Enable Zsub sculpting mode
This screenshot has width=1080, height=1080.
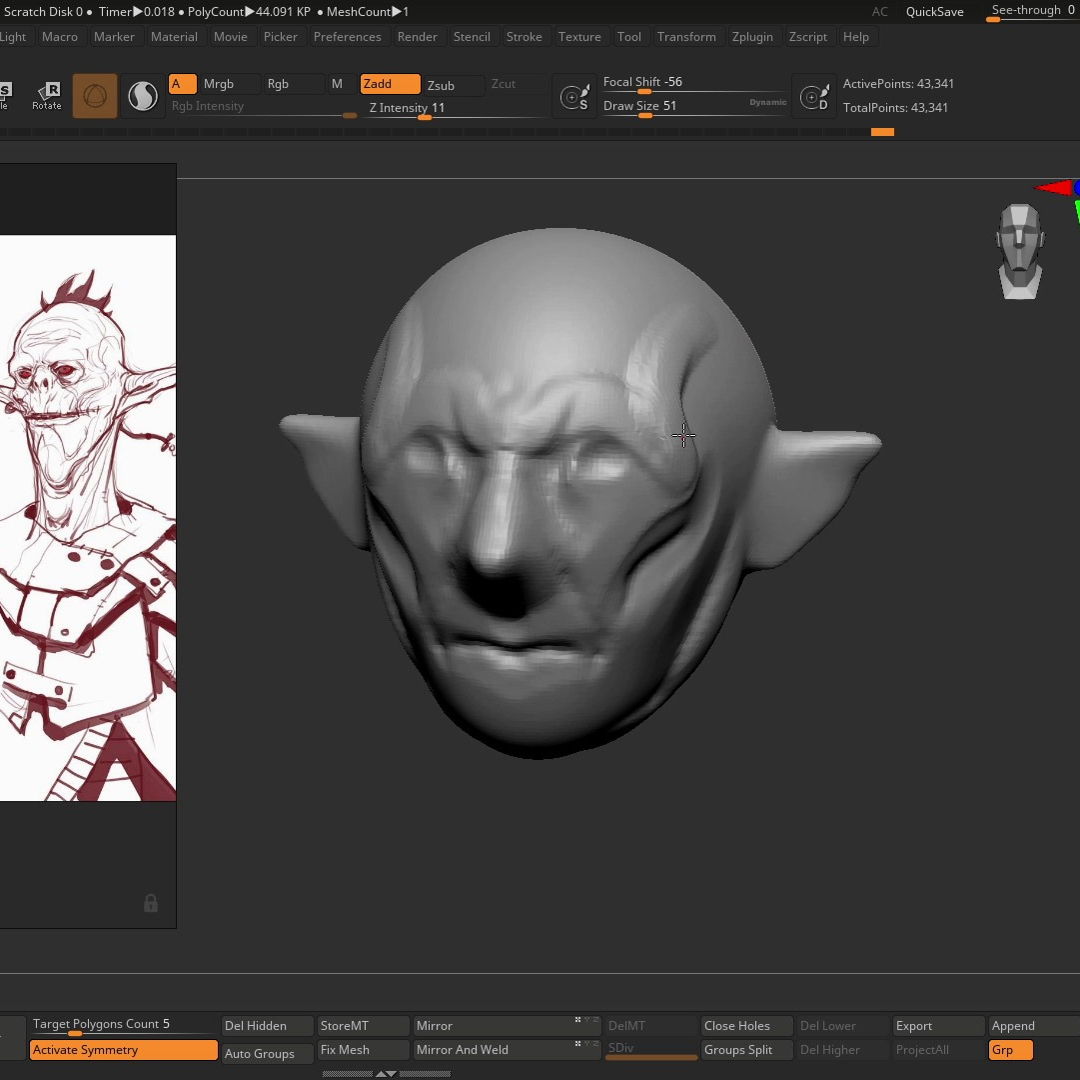[x=443, y=85]
